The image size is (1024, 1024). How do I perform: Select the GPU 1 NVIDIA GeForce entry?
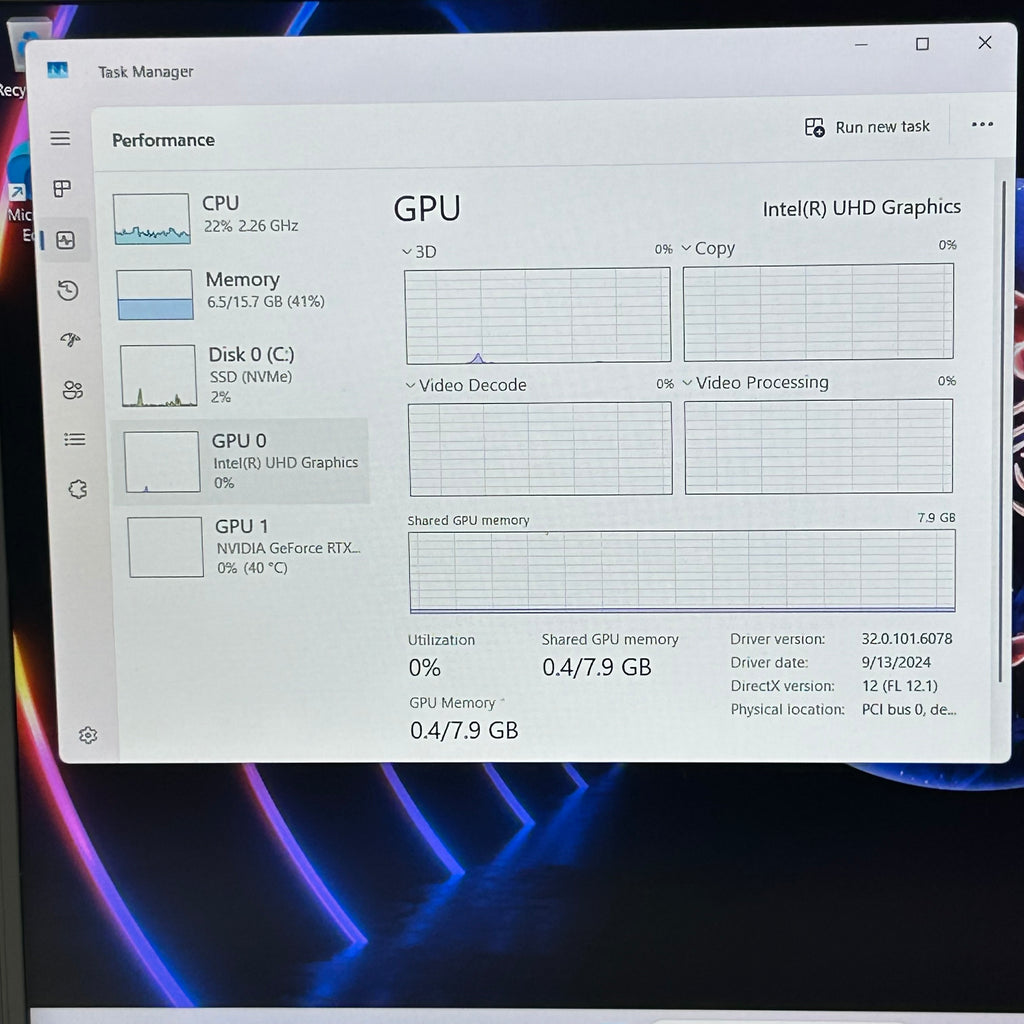click(245, 547)
